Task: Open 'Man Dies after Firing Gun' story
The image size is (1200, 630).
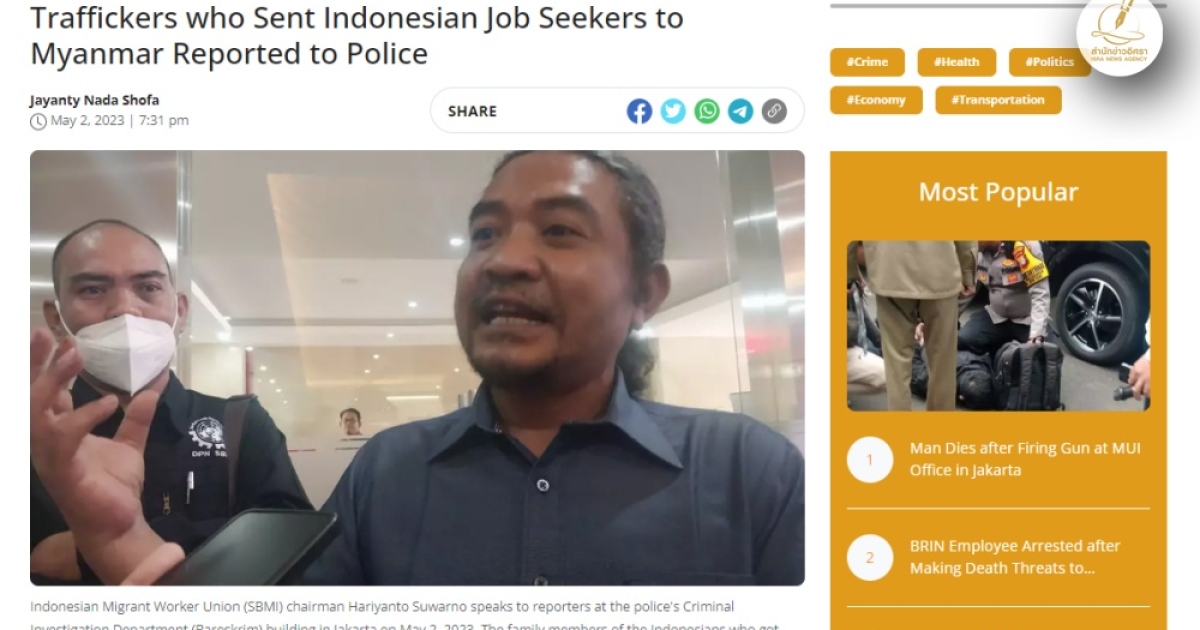Action: tap(1025, 459)
